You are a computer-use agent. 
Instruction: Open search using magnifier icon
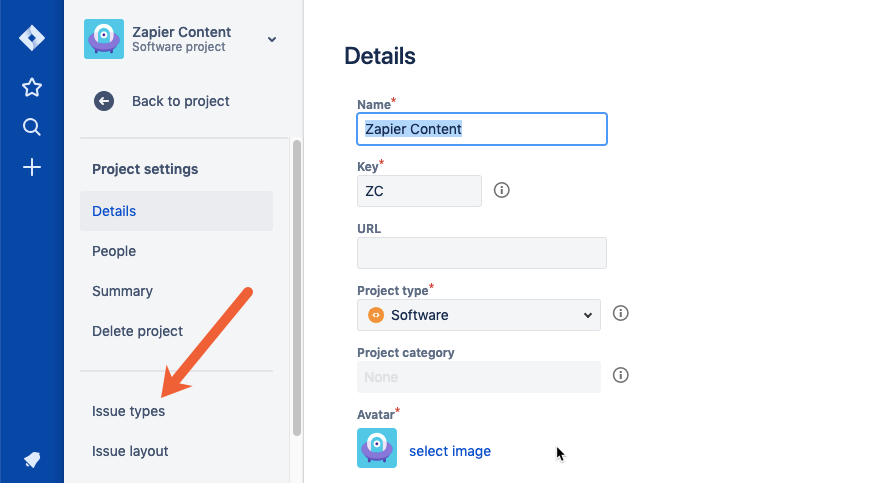(x=32, y=127)
